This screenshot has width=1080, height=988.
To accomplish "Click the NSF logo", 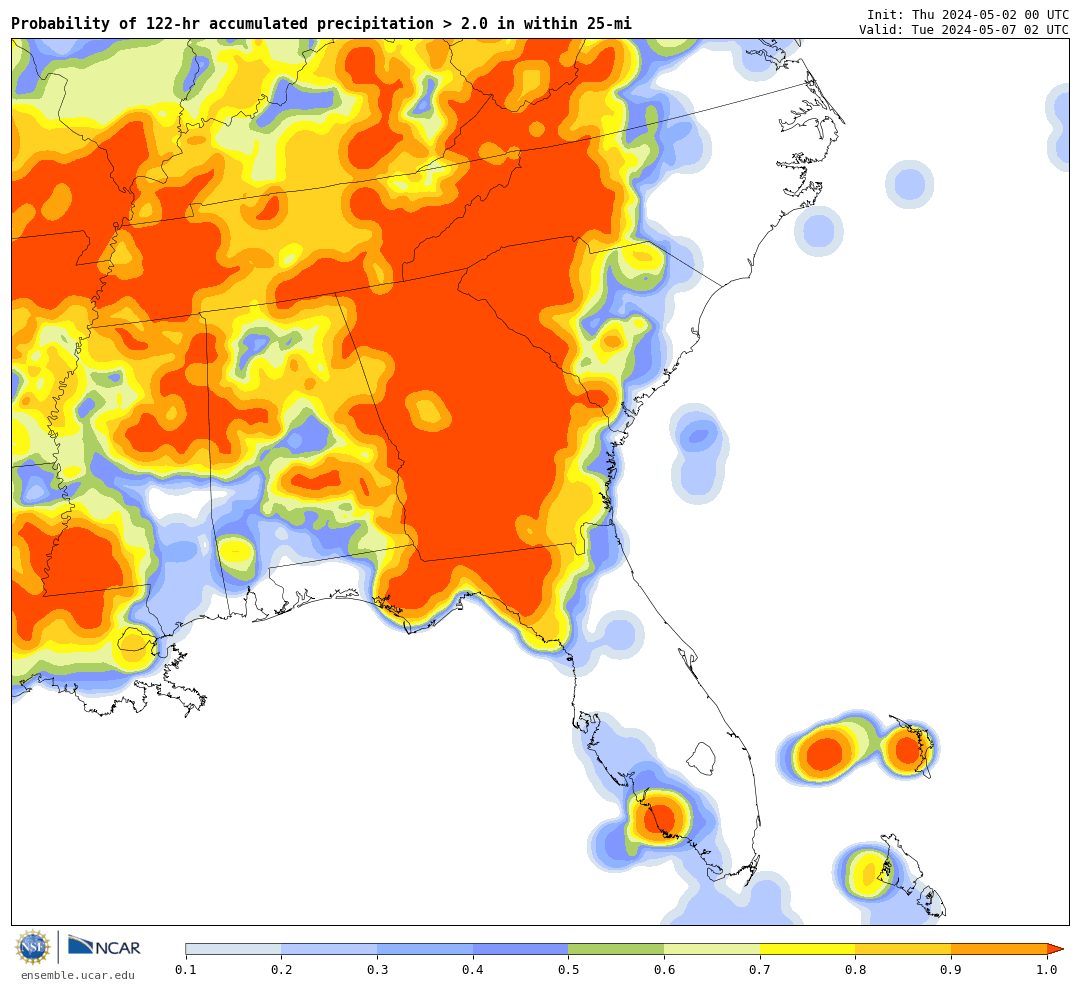I will pos(32,947).
